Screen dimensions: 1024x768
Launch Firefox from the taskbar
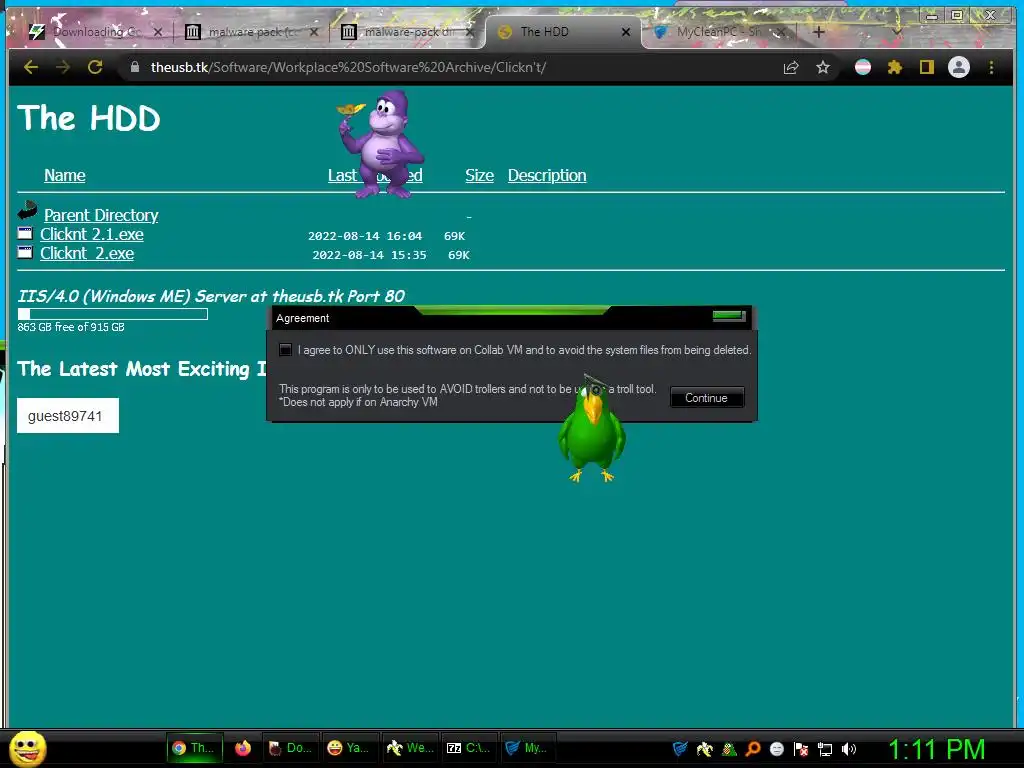pos(243,748)
